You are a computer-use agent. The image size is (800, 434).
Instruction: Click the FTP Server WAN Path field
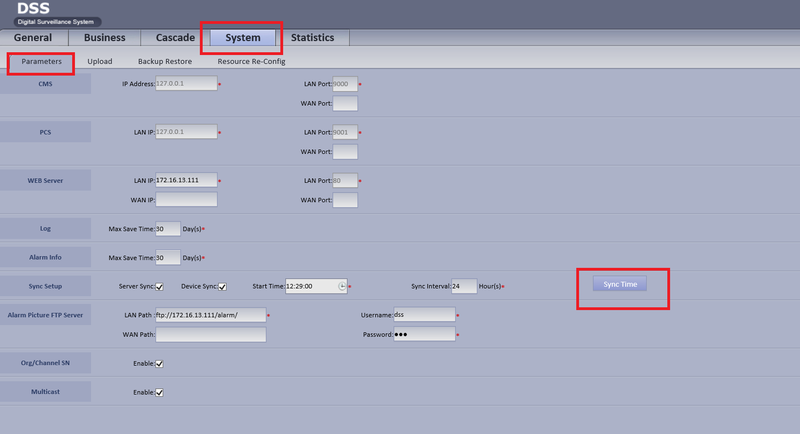point(211,335)
